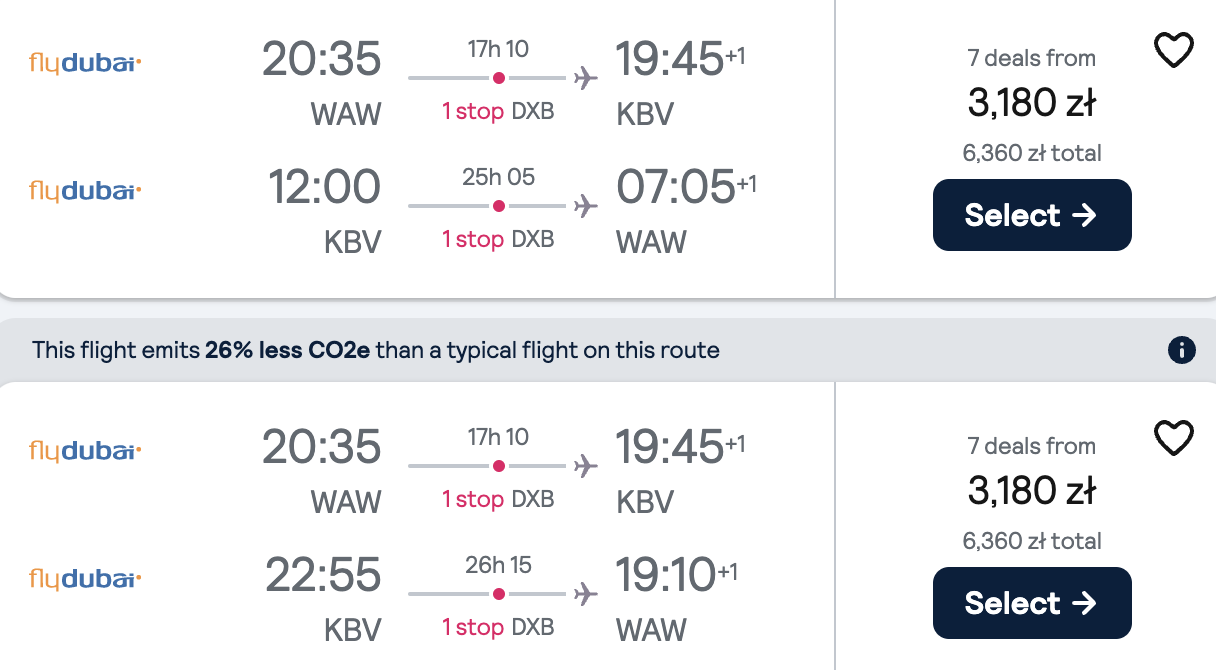Open the '1 stop DXB' details under 26h 15
The image size is (1216, 670).
(x=498, y=627)
